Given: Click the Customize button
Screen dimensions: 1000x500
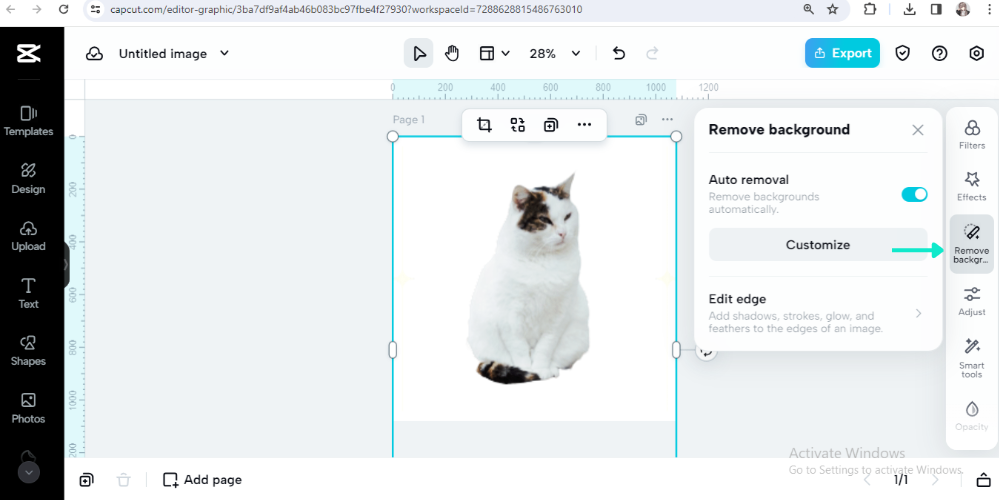Looking at the screenshot, I should click(817, 245).
